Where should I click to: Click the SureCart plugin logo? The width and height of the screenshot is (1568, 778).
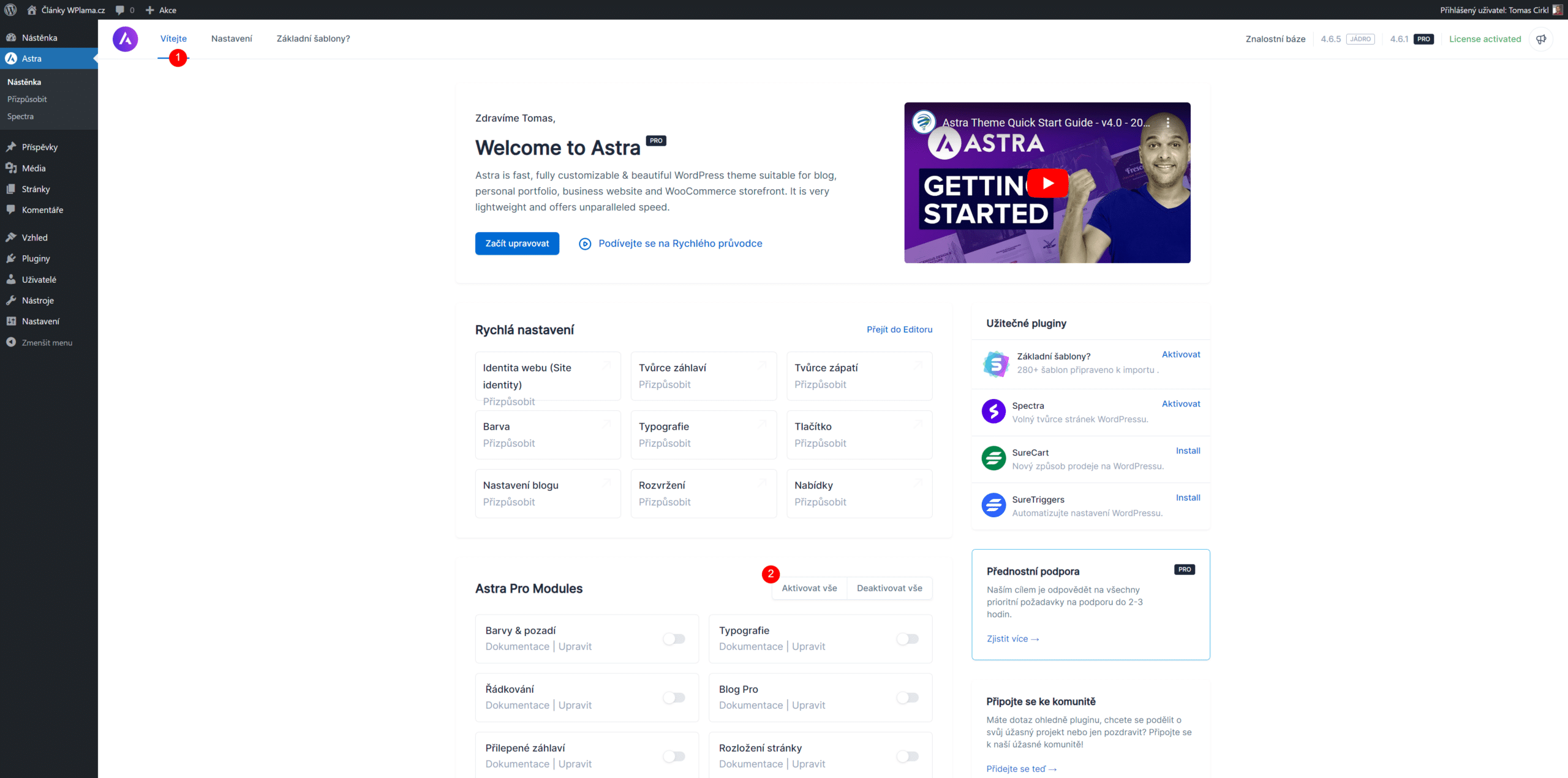(993, 458)
